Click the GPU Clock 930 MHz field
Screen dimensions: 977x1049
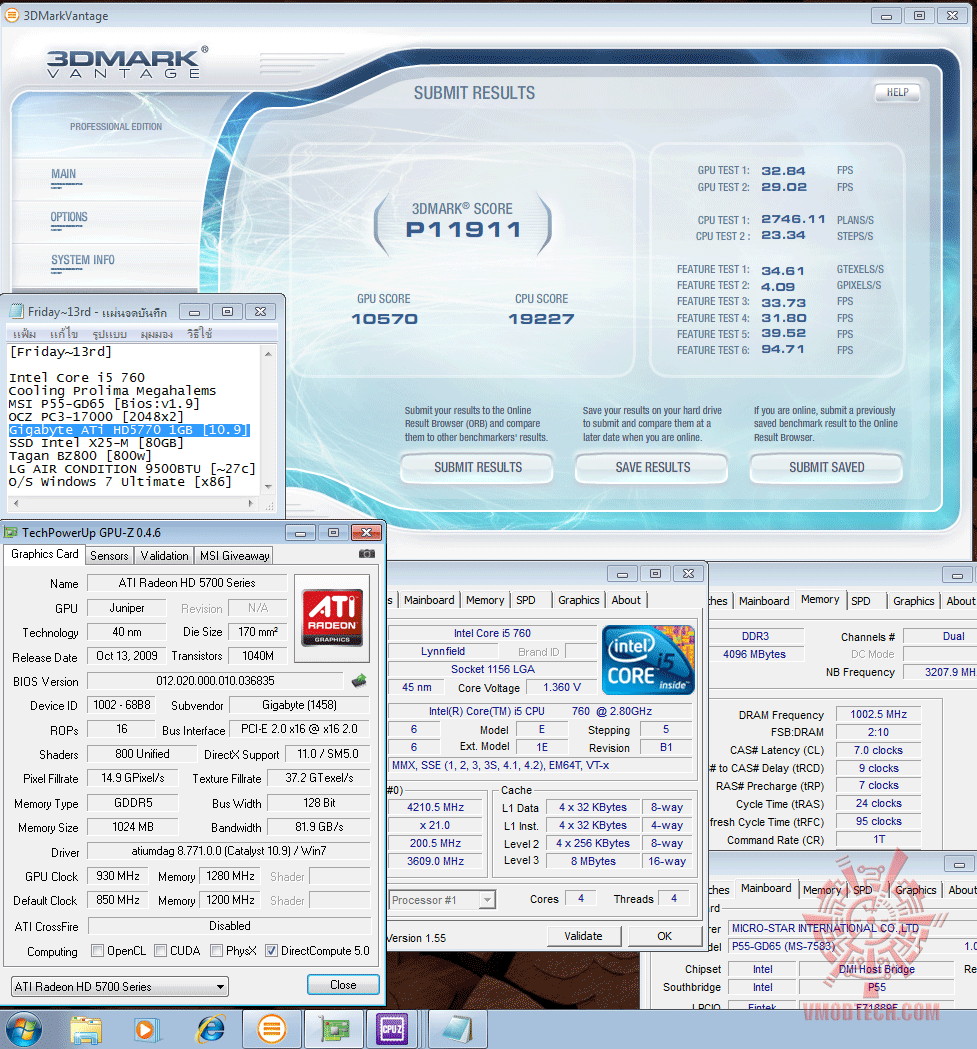tap(118, 876)
